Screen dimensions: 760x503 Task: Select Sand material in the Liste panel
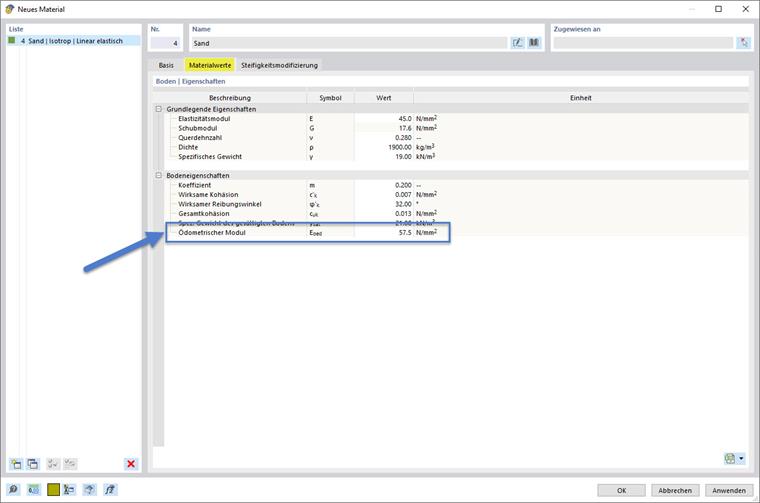74,41
